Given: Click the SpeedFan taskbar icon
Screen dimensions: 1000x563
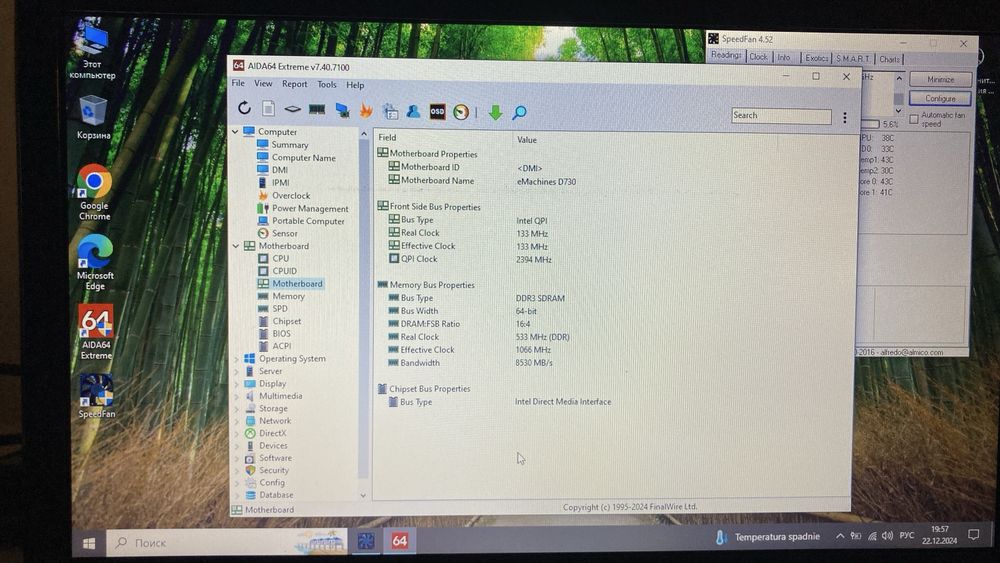Looking at the screenshot, I should tap(366, 541).
